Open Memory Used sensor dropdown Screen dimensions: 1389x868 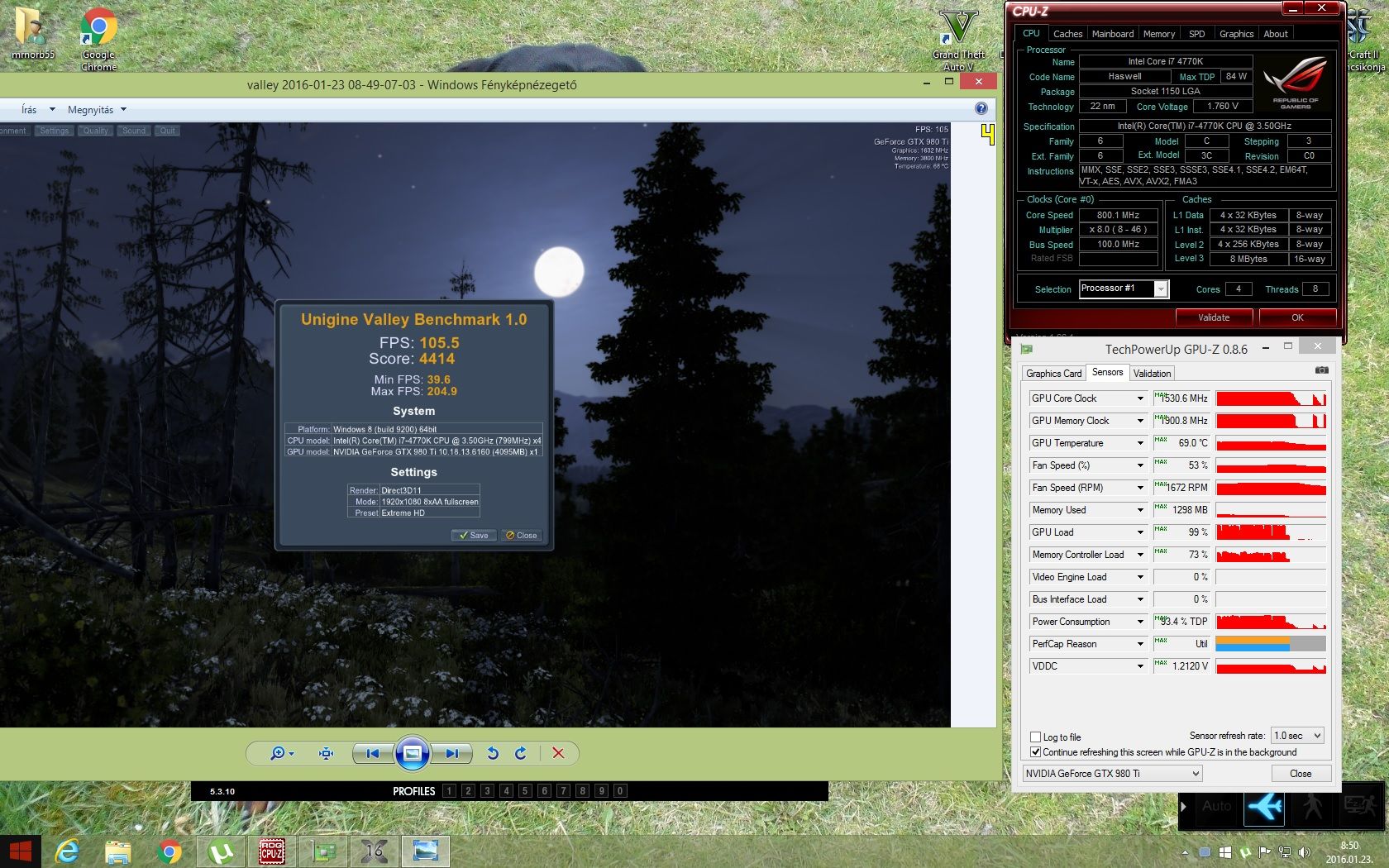tap(1140, 510)
